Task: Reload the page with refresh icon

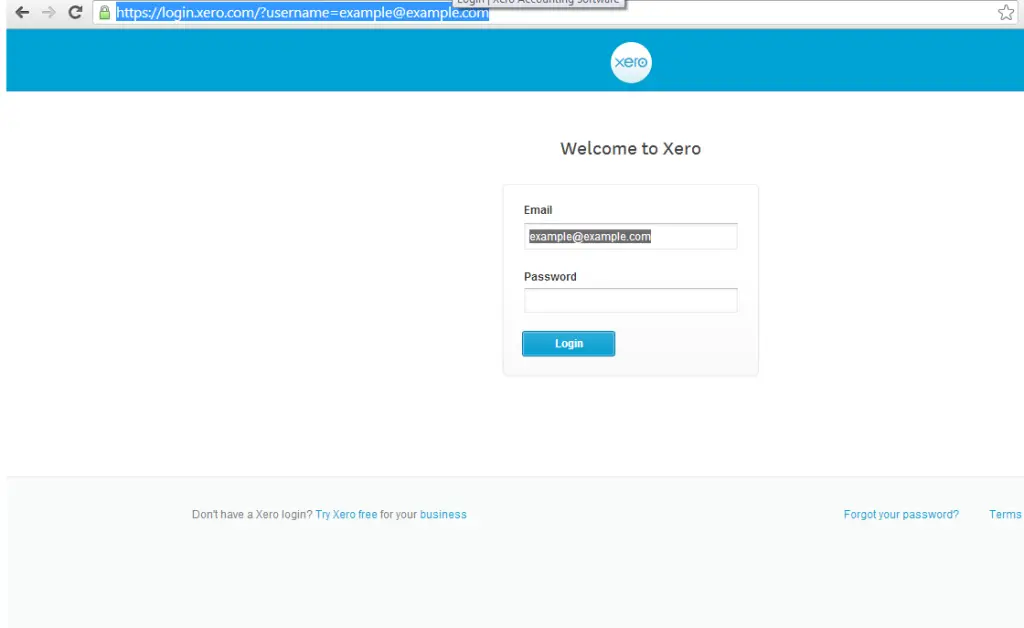Action: coord(75,12)
